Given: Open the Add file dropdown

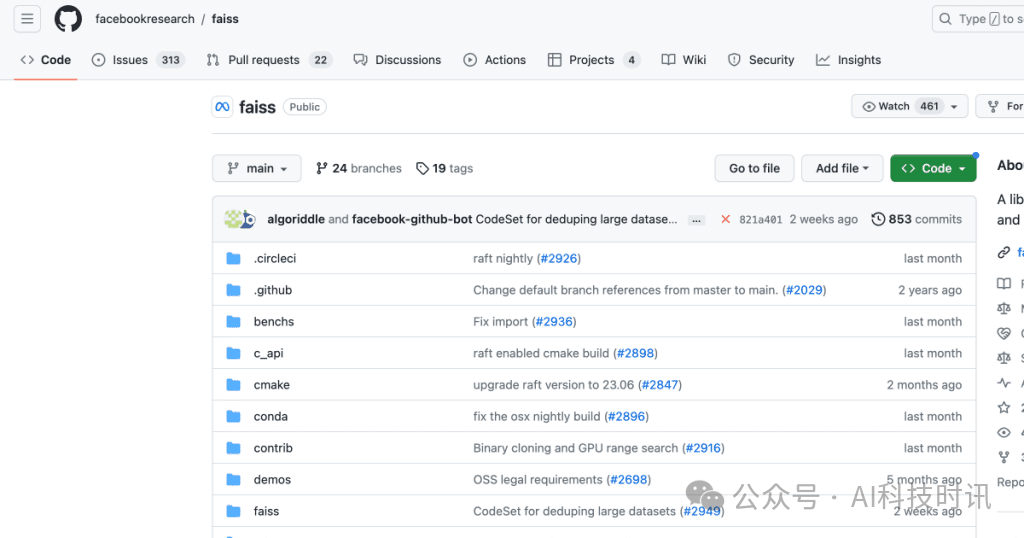Looking at the screenshot, I should [x=841, y=168].
